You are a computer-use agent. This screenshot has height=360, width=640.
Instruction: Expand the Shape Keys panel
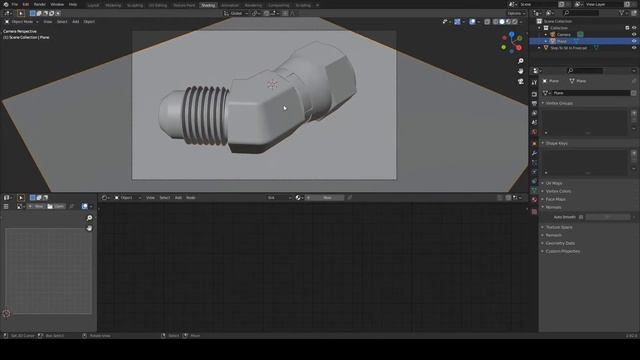(556, 143)
